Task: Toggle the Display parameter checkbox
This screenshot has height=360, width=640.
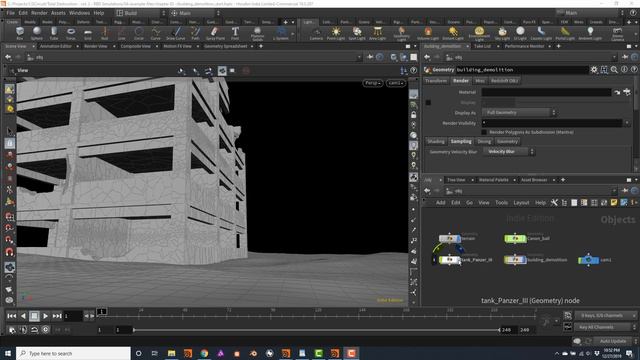Action: point(428,102)
